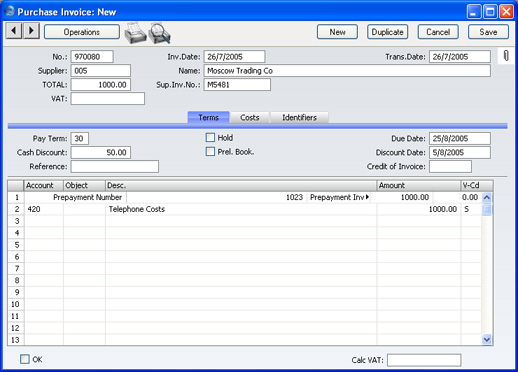Open the Operations menu
The image size is (518, 372).
pyautogui.click(x=82, y=32)
